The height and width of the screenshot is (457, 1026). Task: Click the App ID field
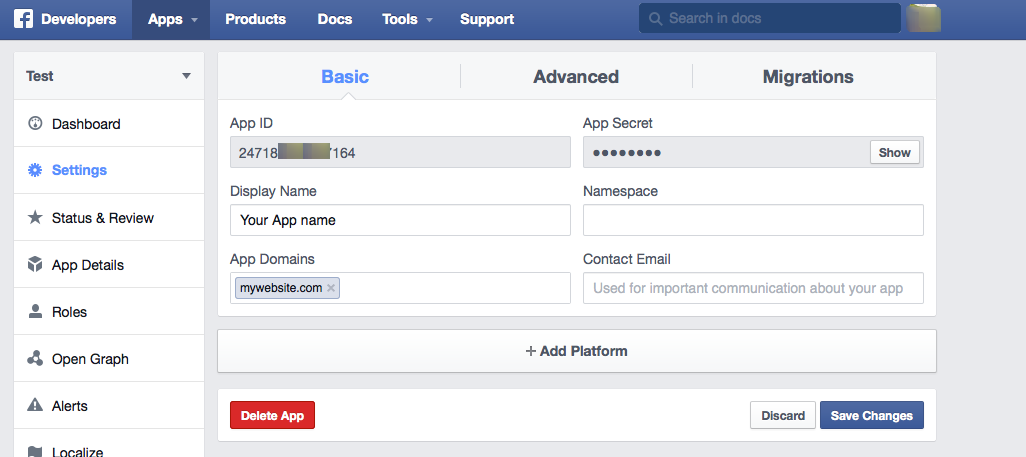(400, 153)
